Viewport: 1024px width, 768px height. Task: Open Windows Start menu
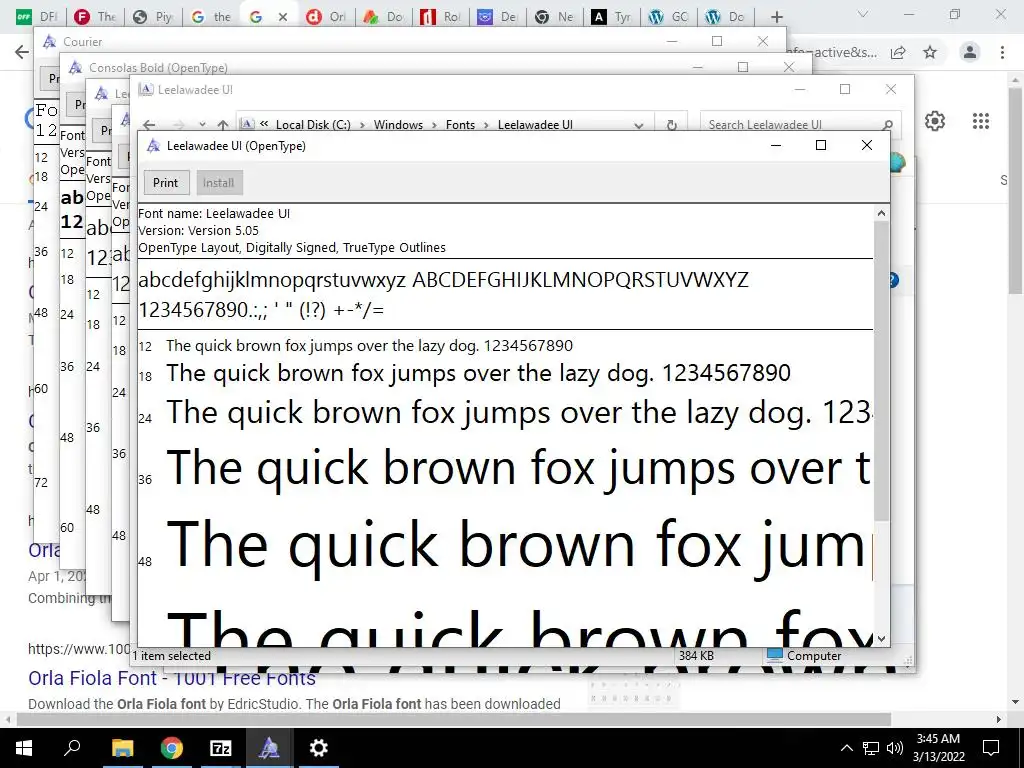click(24, 748)
